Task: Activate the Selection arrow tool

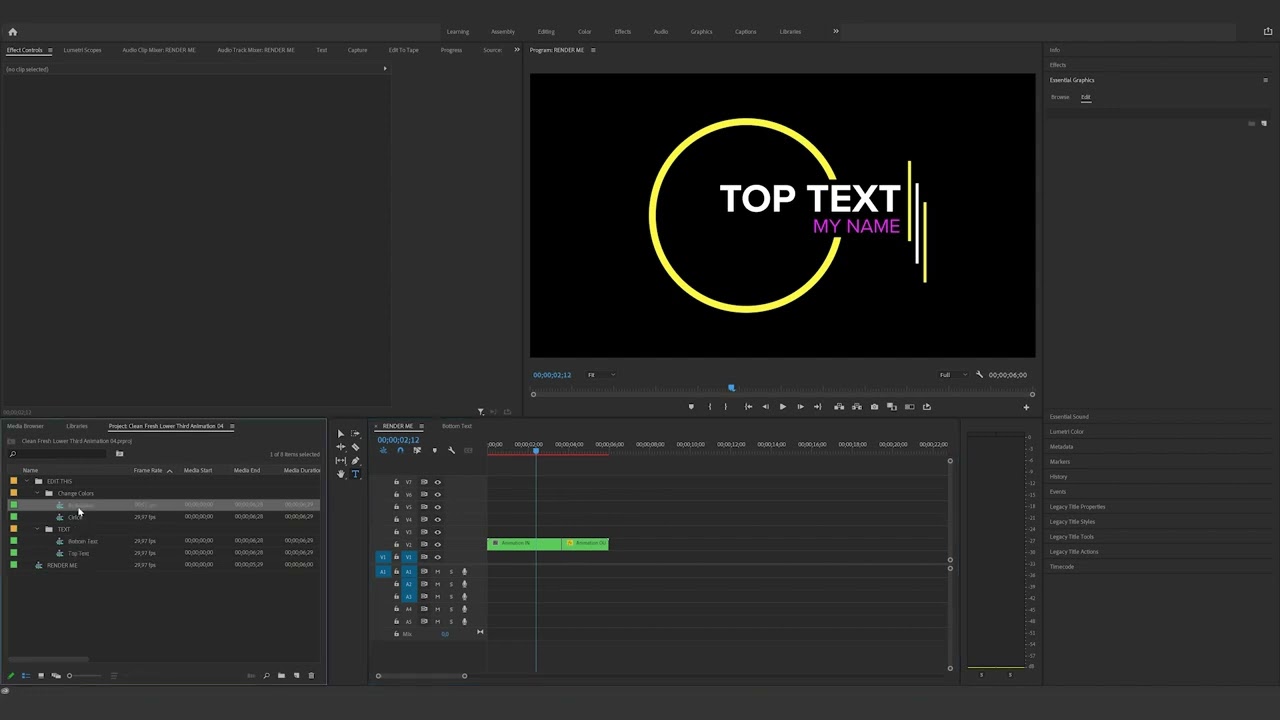Action: pos(341,434)
